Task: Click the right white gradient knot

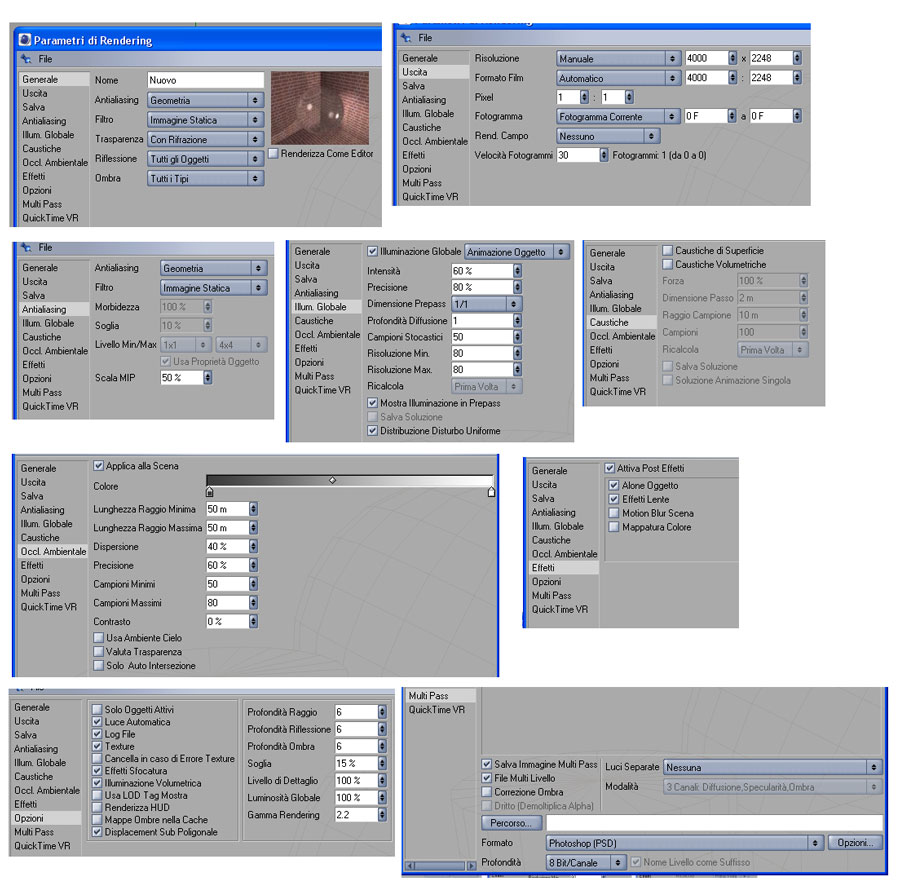Action: (x=491, y=491)
